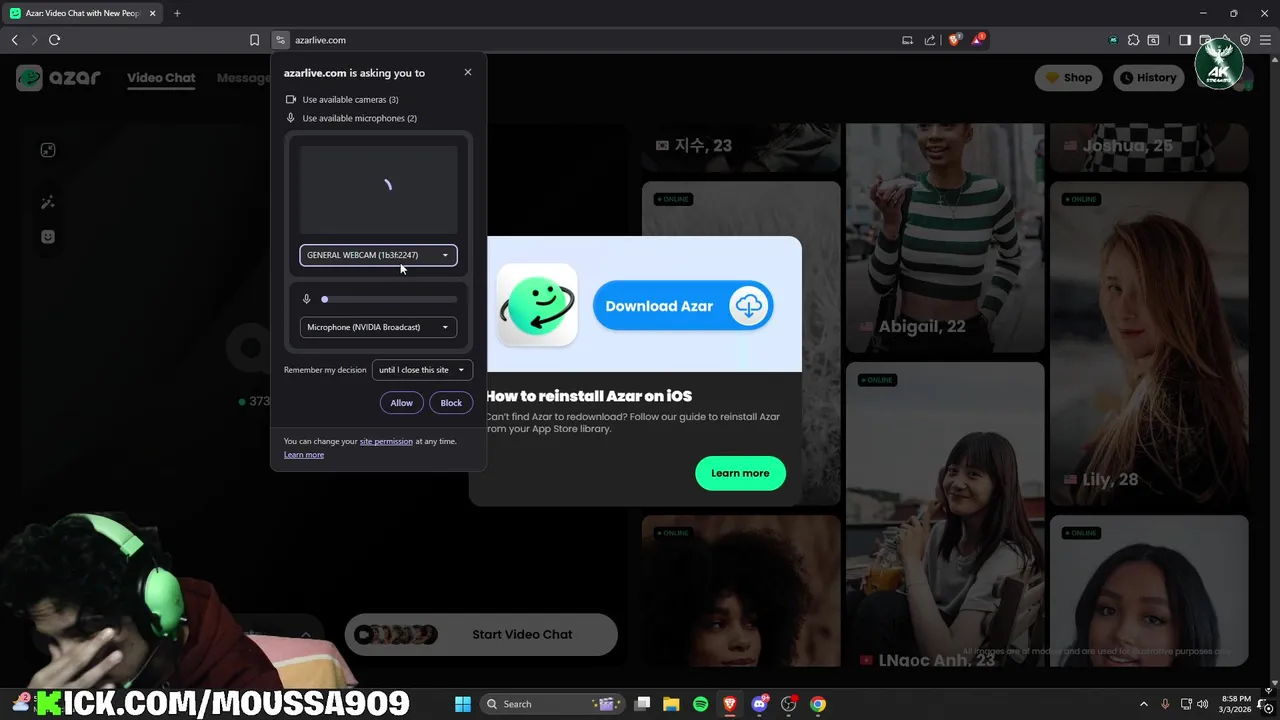Select the Azar: Video Chat browser tab
This screenshot has height=720, width=1280.
coord(82,13)
